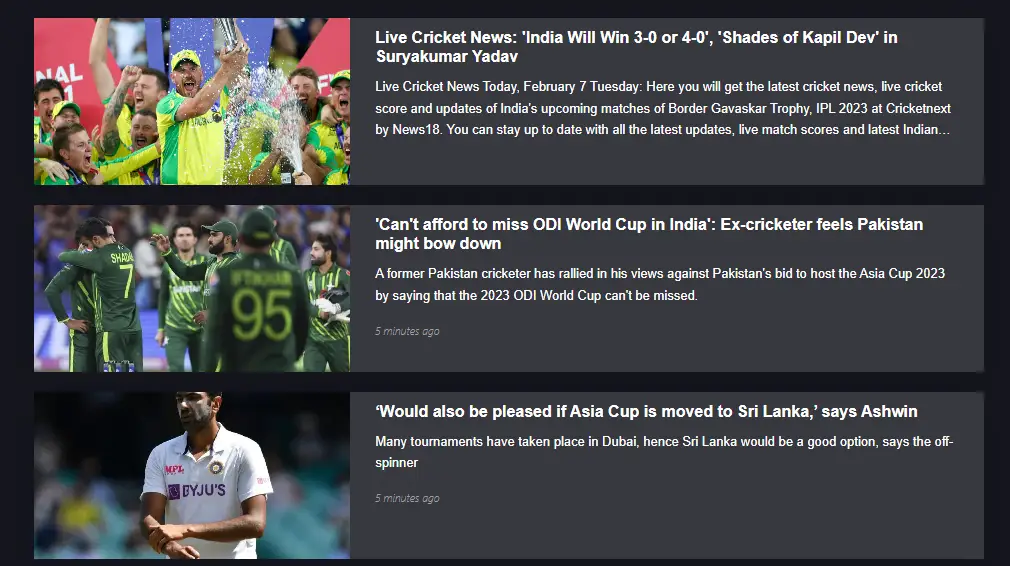Click the 'A former Pakistan cricketer has rallied' summary
The height and width of the screenshot is (566, 1010).
660,285
